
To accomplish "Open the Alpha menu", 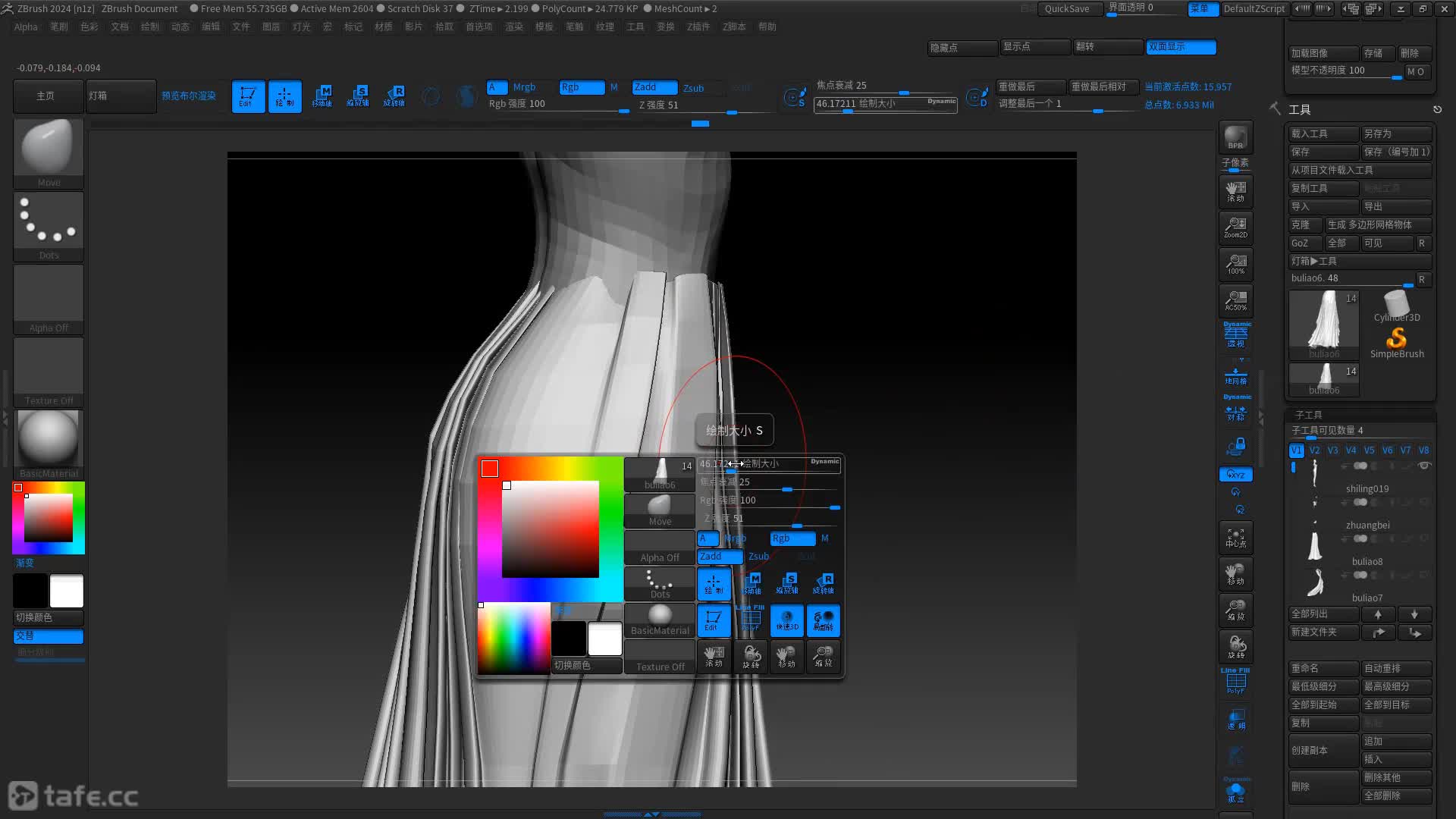I will coord(26,27).
